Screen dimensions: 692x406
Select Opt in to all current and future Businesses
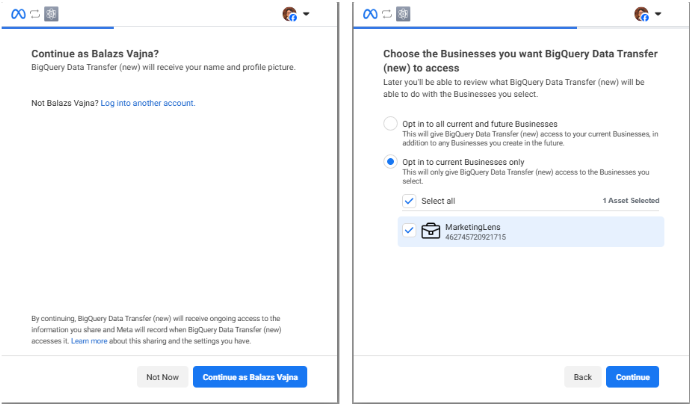391,123
